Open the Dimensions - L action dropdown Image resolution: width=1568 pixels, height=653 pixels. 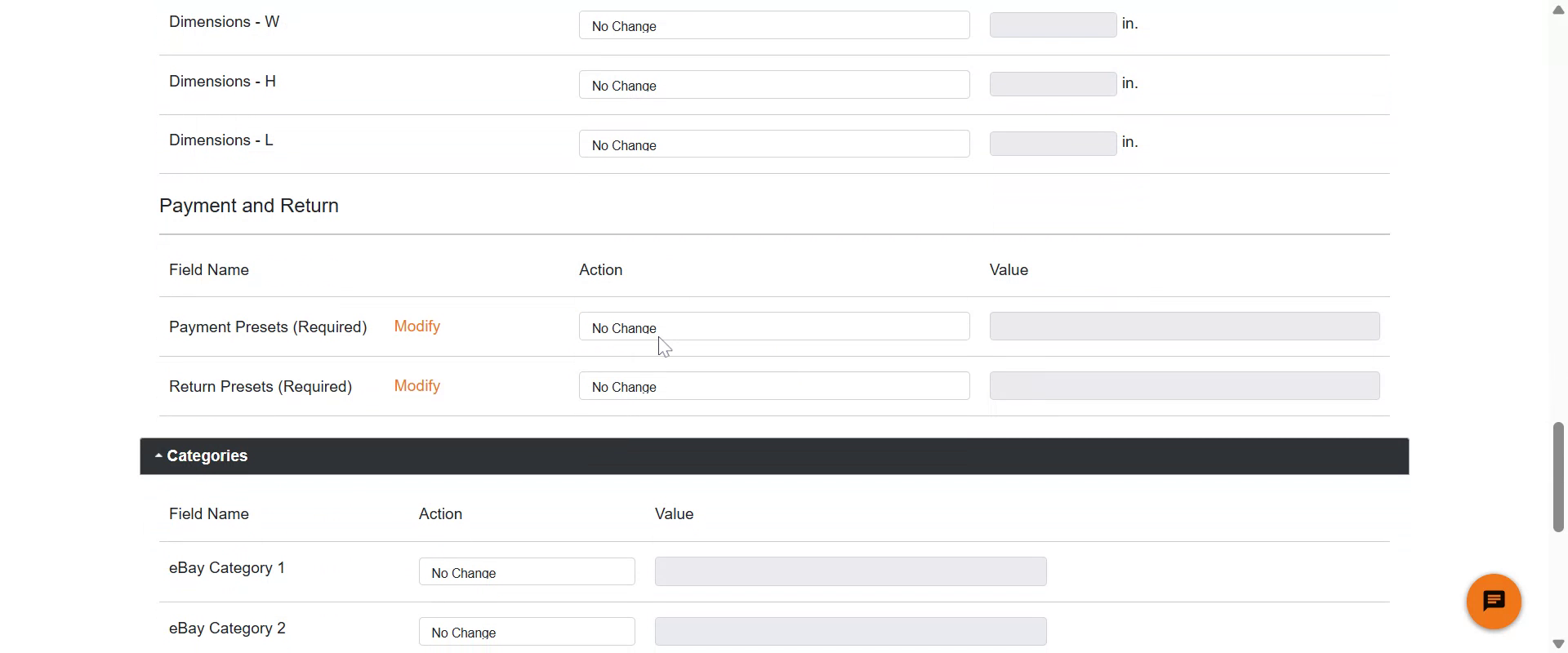pos(773,144)
